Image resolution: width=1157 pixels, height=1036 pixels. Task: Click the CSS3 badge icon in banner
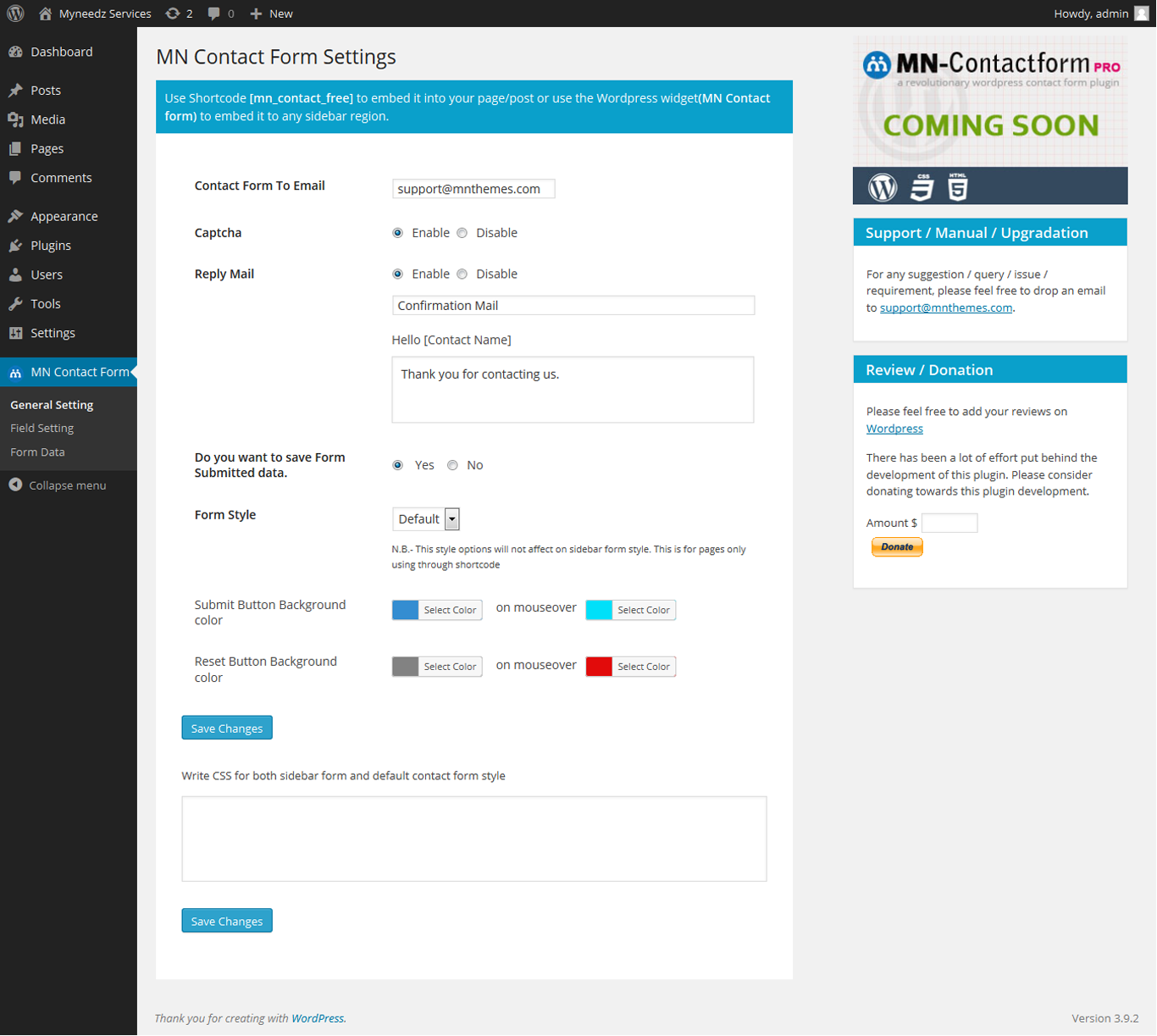pos(922,187)
